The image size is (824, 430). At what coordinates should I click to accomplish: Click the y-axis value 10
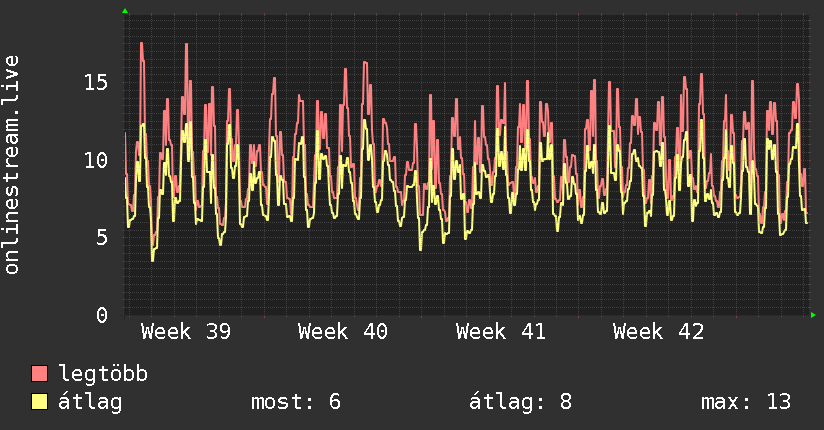[x=96, y=160]
